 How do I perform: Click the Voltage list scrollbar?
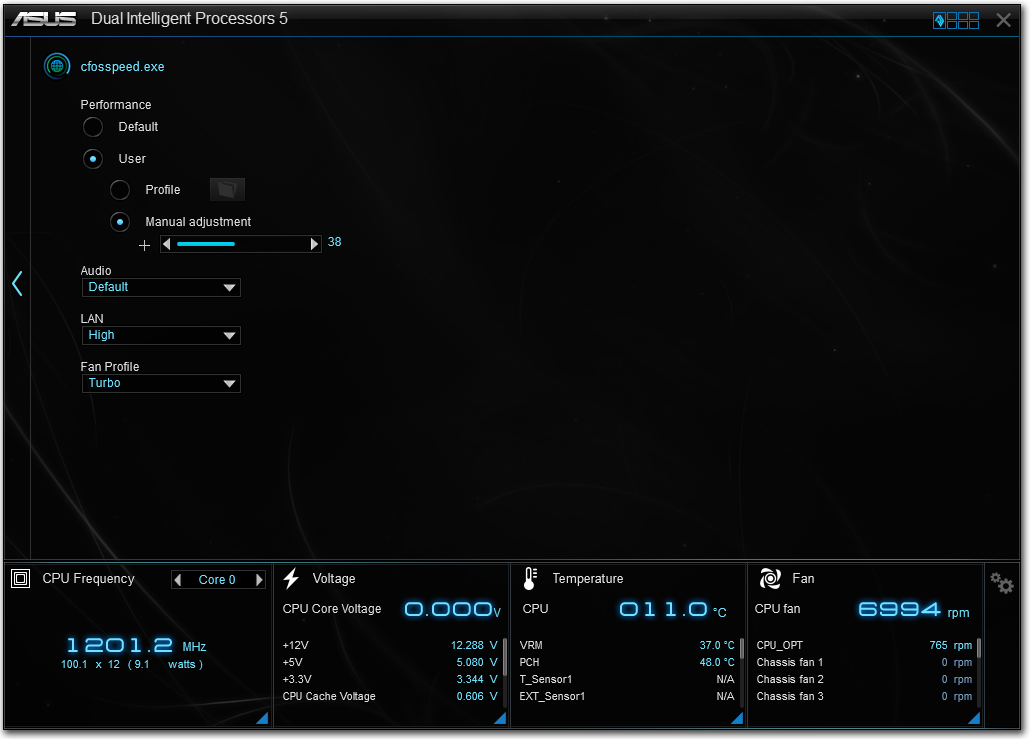504,657
